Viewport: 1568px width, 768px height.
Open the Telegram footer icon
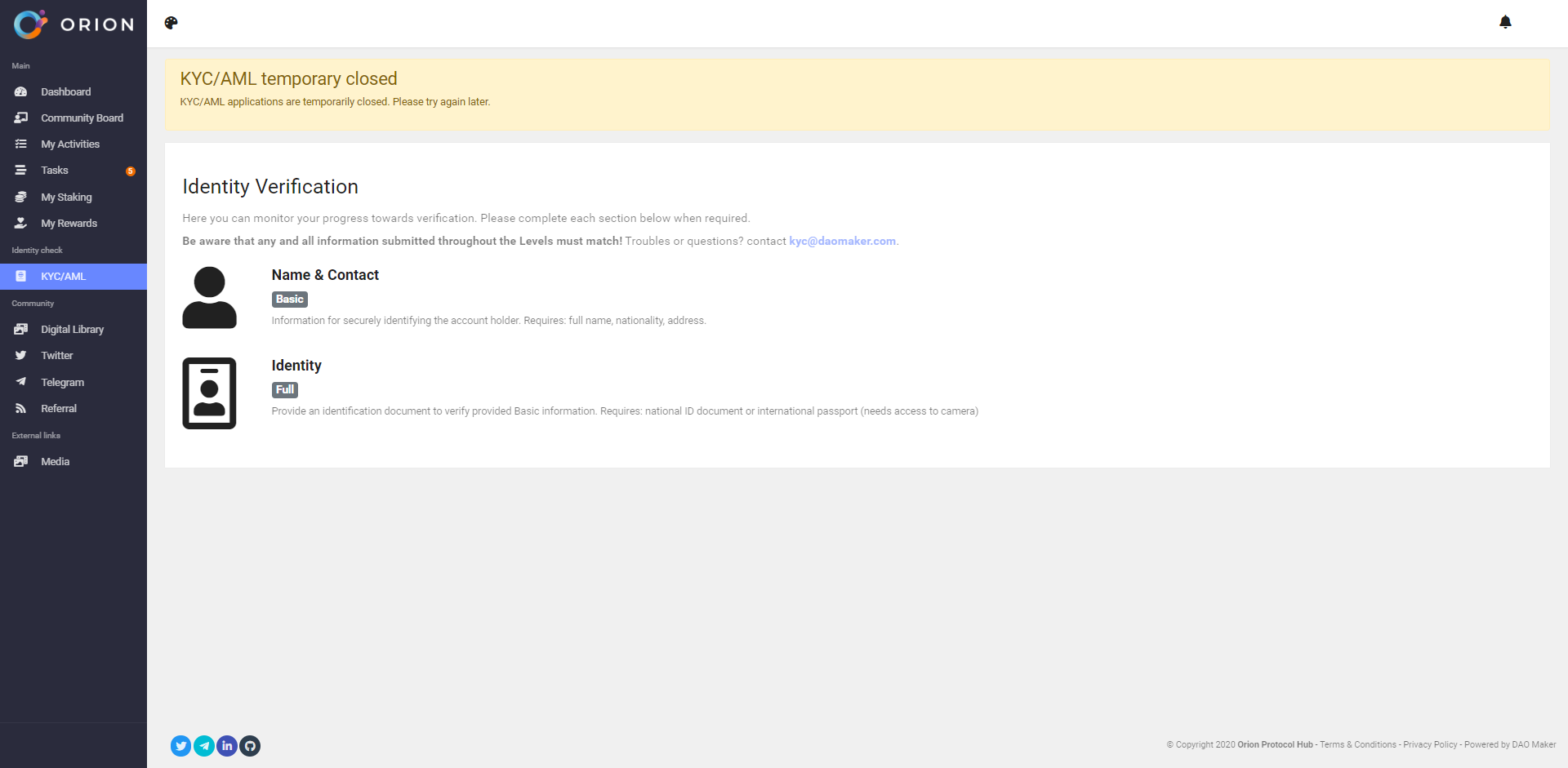coord(204,746)
